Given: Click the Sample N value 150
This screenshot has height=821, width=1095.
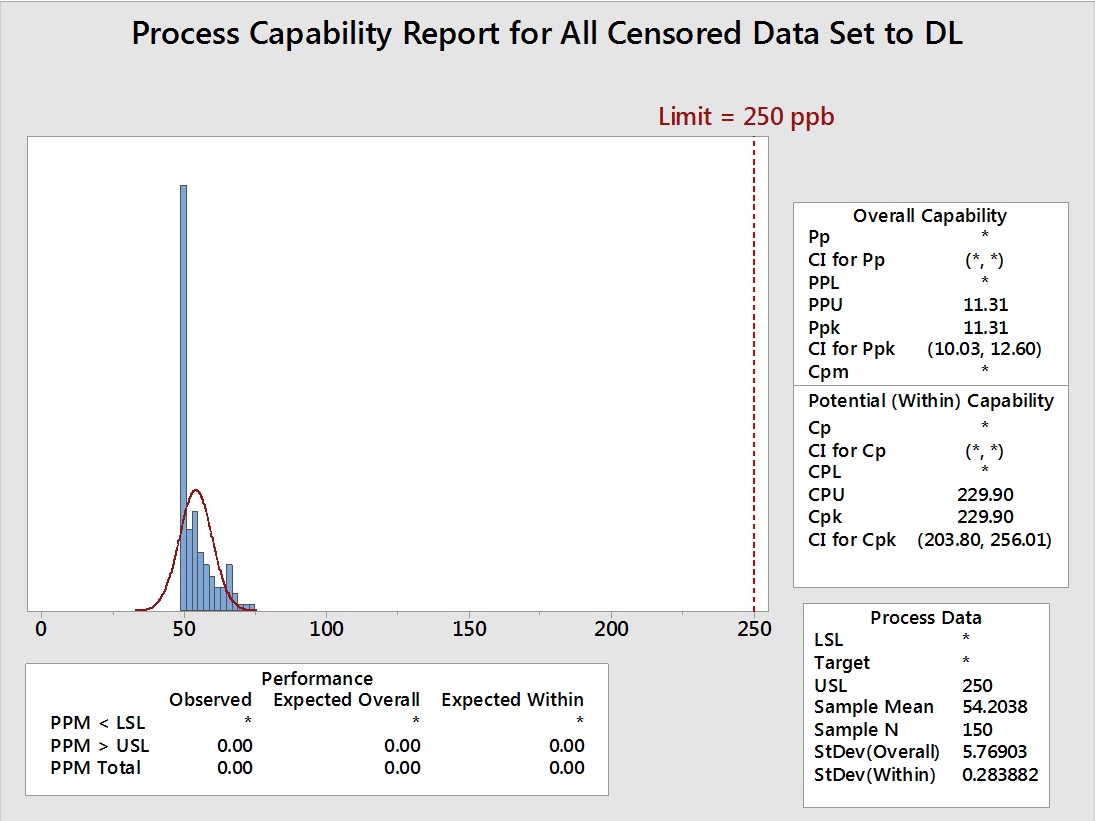Looking at the screenshot, I should pos(976,730).
